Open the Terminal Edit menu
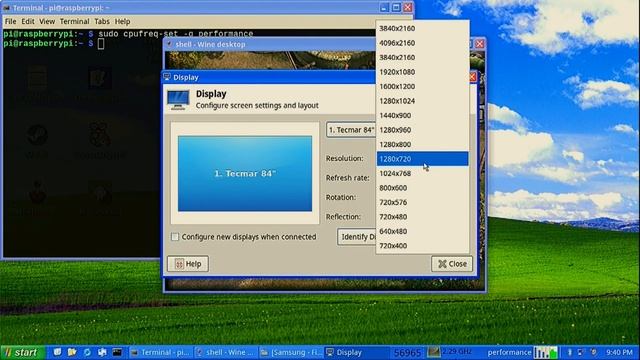The height and width of the screenshot is (360, 640). [x=28, y=21]
